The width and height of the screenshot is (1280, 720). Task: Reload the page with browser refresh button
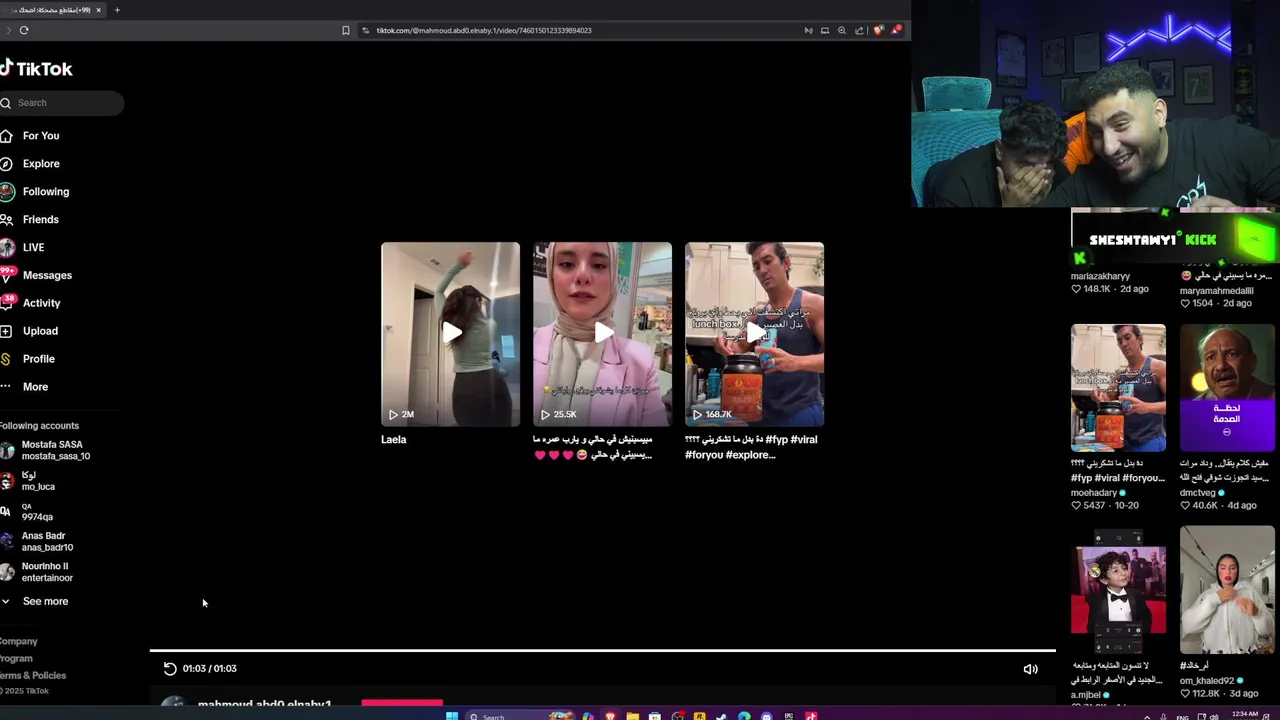tap(24, 30)
